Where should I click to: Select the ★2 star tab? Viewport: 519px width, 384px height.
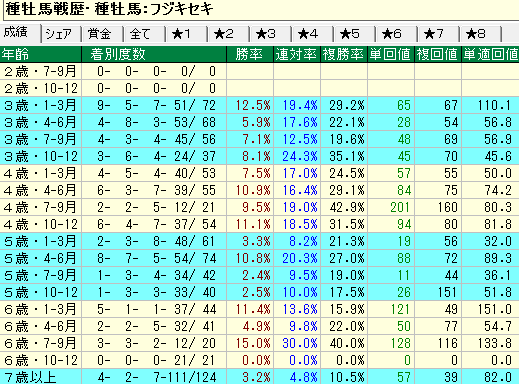pos(229,34)
